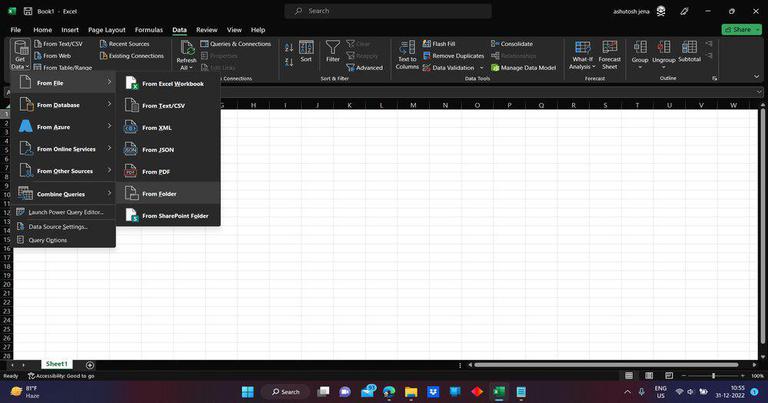Image resolution: width=768 pixels, height=403 pixels.
Task: Pick From XML in submenu
Action: pyautogui.click(x=168, y=128)
